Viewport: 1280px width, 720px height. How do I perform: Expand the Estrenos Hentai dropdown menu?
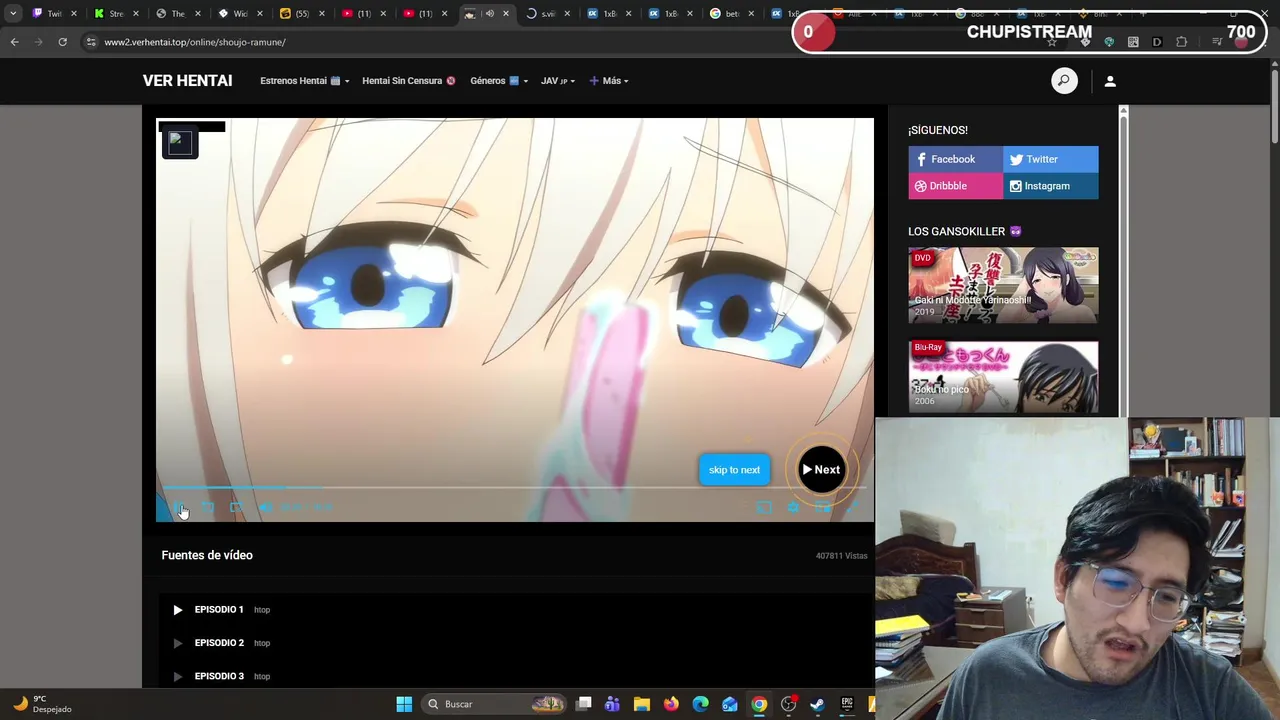tap(304, 81)
